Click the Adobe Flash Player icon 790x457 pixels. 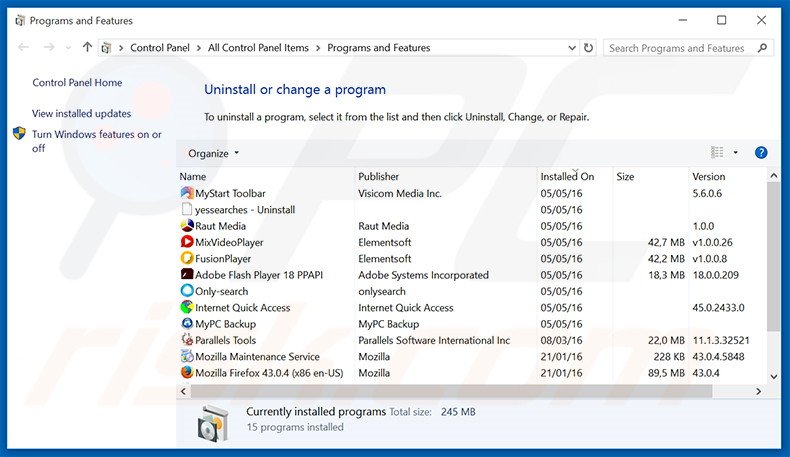click(x=187, y=275)
